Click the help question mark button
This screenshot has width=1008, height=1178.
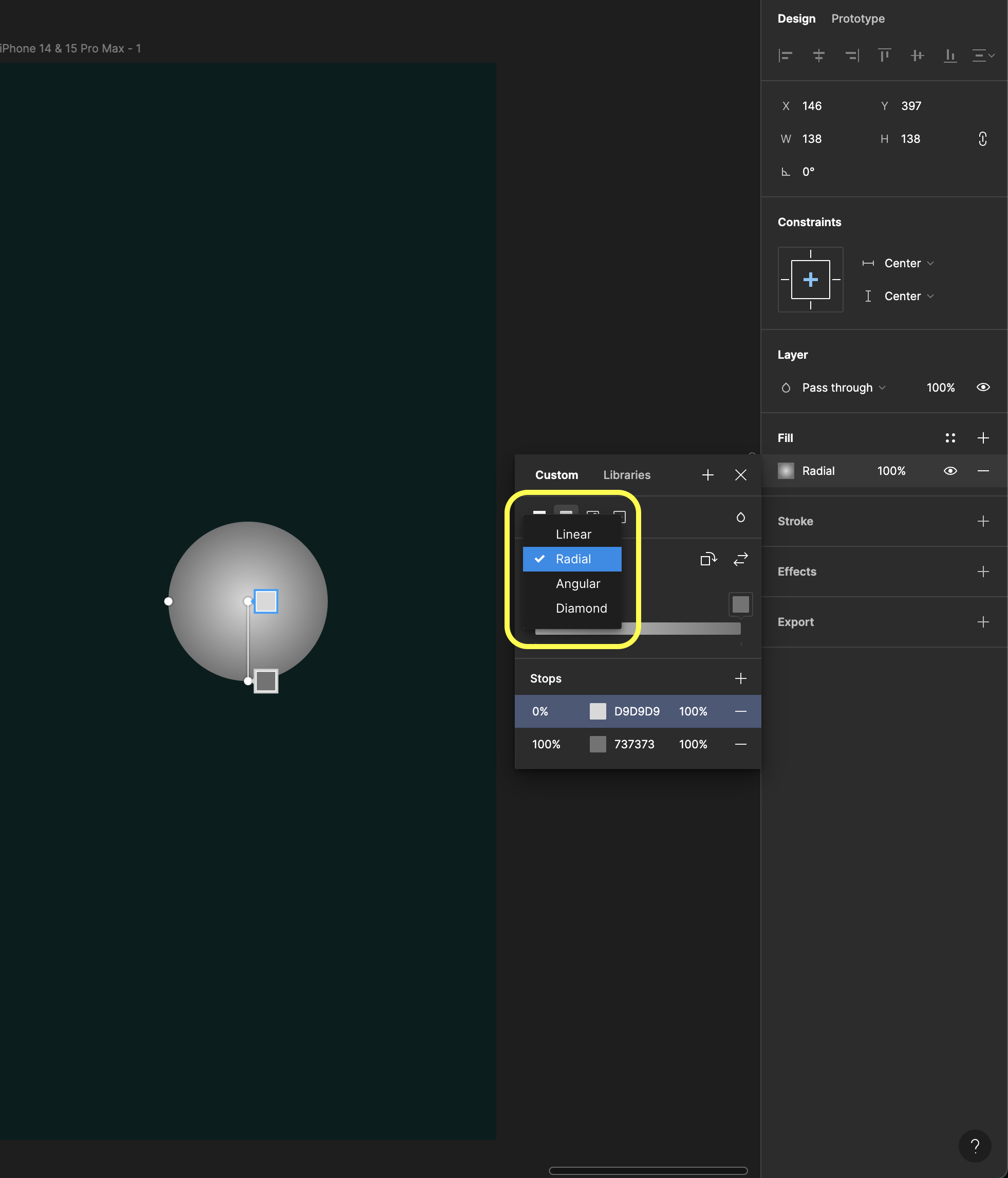point(975,1146)
